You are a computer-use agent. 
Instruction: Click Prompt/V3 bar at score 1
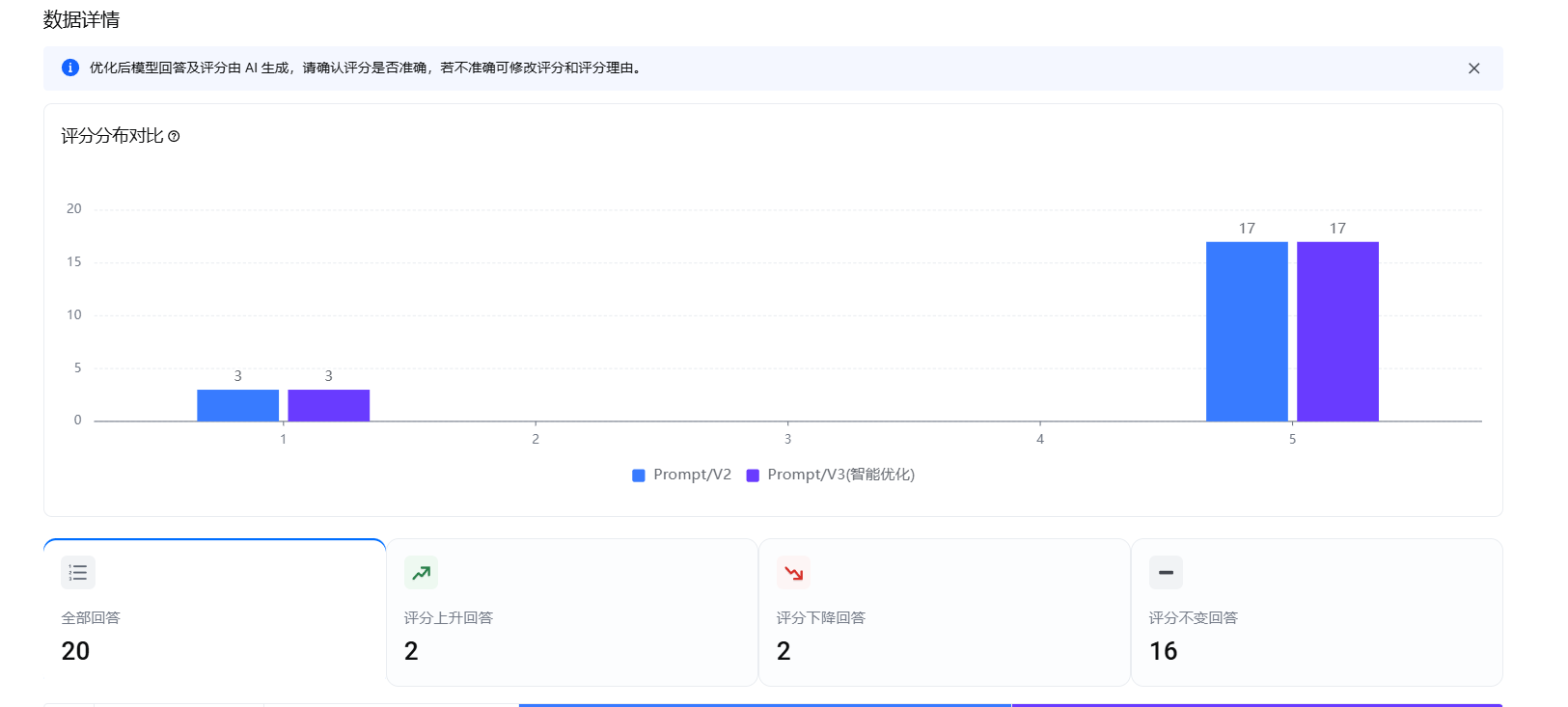329,405
